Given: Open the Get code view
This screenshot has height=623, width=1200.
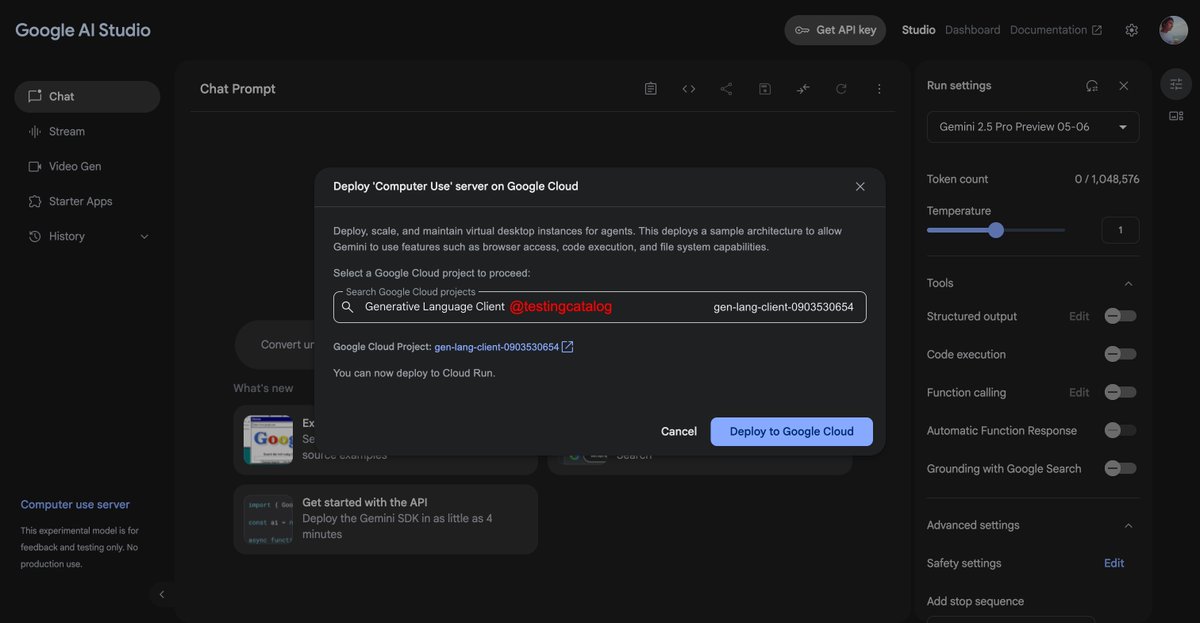Looking at the screenshot, I should [x=688, y=88].
